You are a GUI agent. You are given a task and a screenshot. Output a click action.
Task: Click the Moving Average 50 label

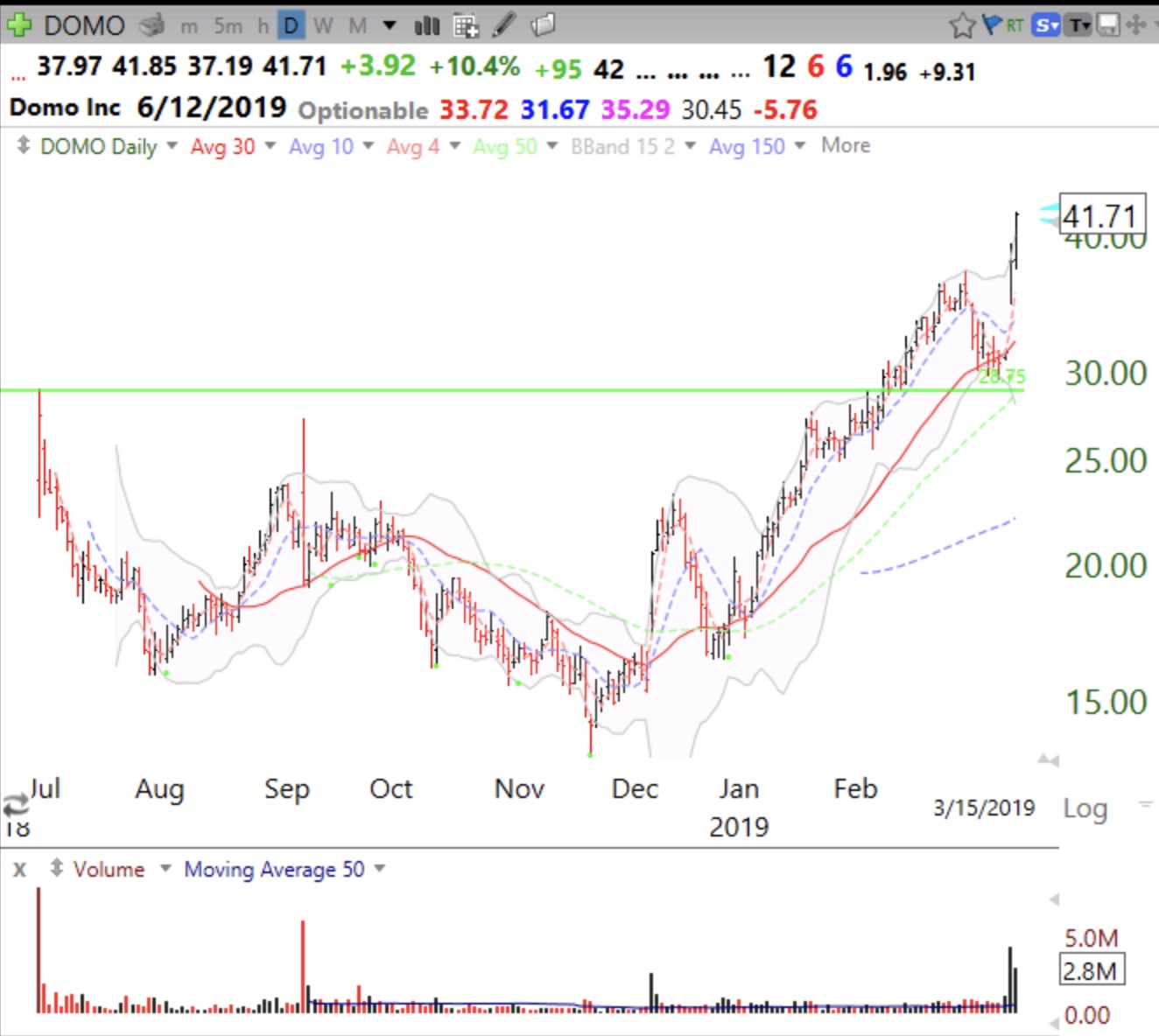274,869
